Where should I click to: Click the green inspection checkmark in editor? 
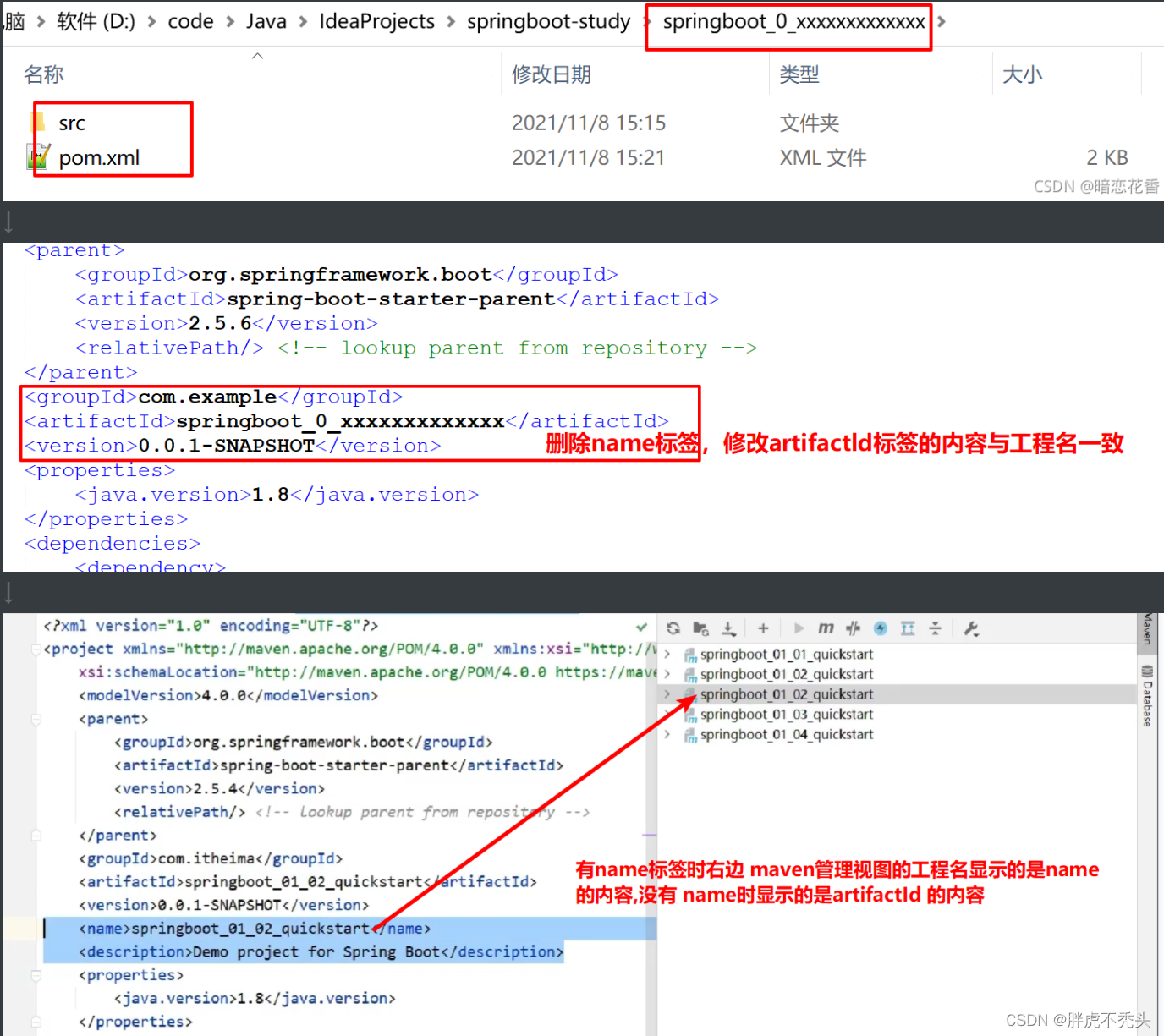coord(641,627)
